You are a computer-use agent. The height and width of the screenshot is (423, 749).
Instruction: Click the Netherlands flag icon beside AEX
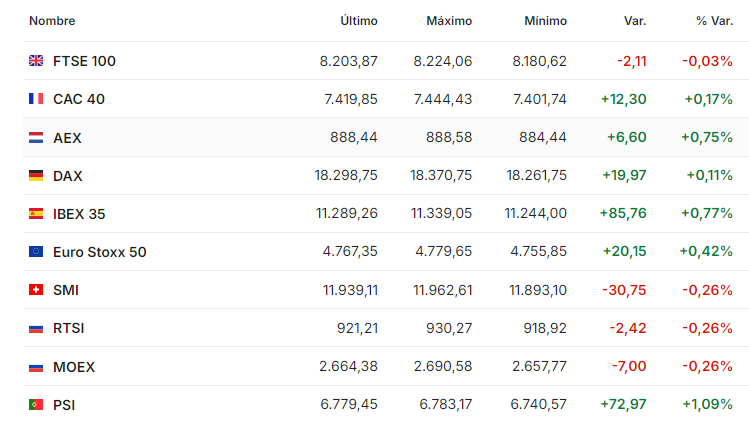(x=36, y=137)
